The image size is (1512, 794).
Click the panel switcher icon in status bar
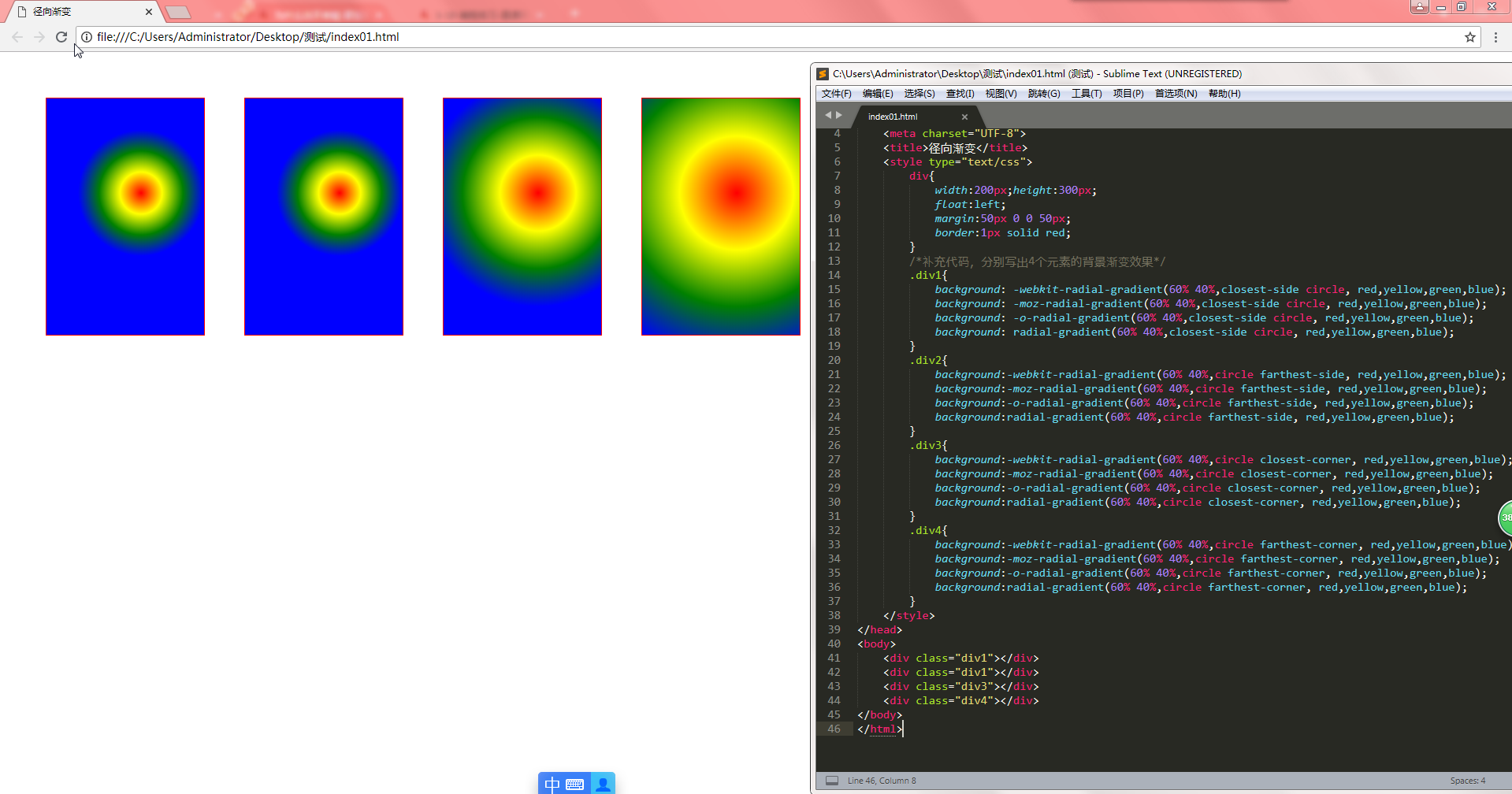(832, 781)
